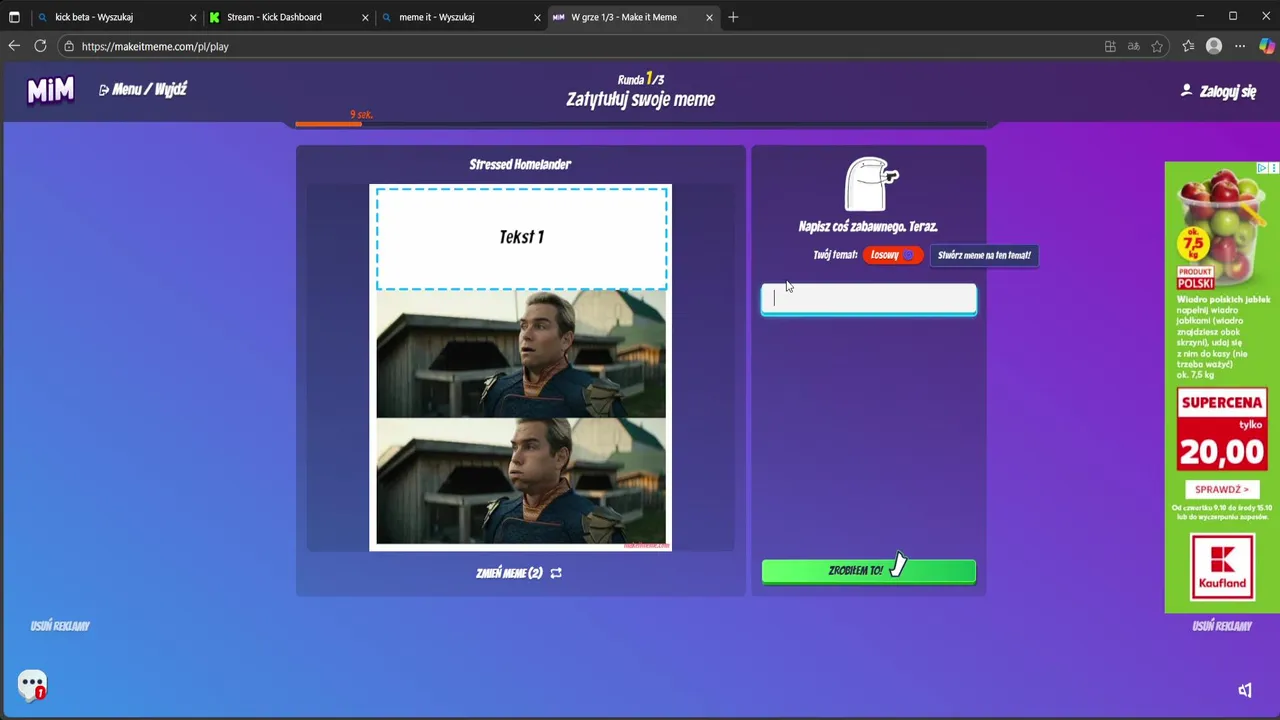Click the Stressed Homelander title
The image size is (1280, 720).
pyautogui.click(x=520, y=164)
